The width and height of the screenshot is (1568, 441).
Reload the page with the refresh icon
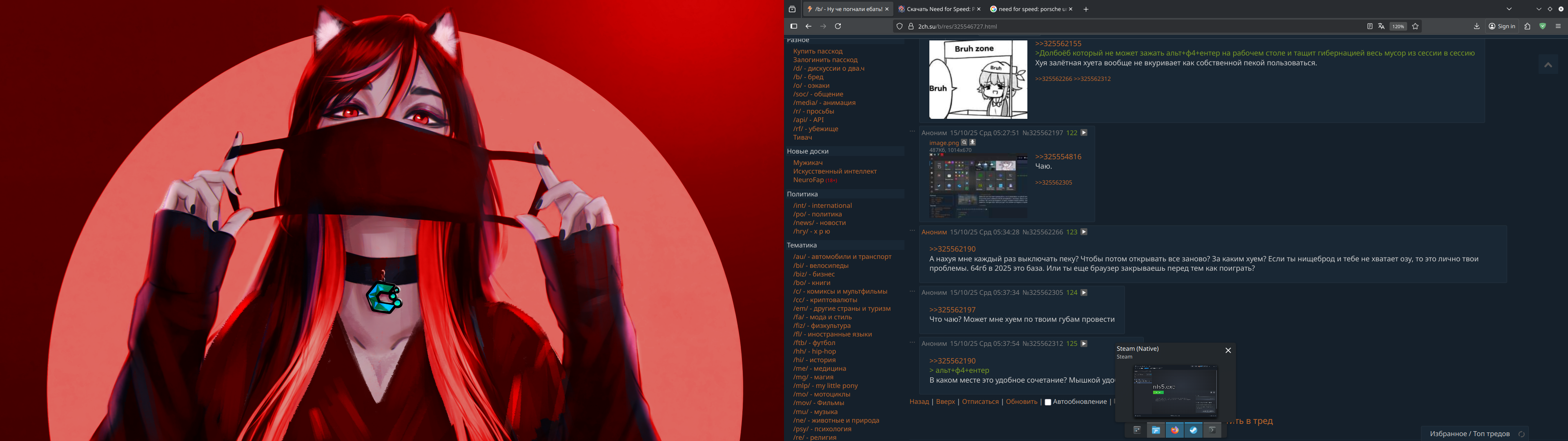(838, 26)
